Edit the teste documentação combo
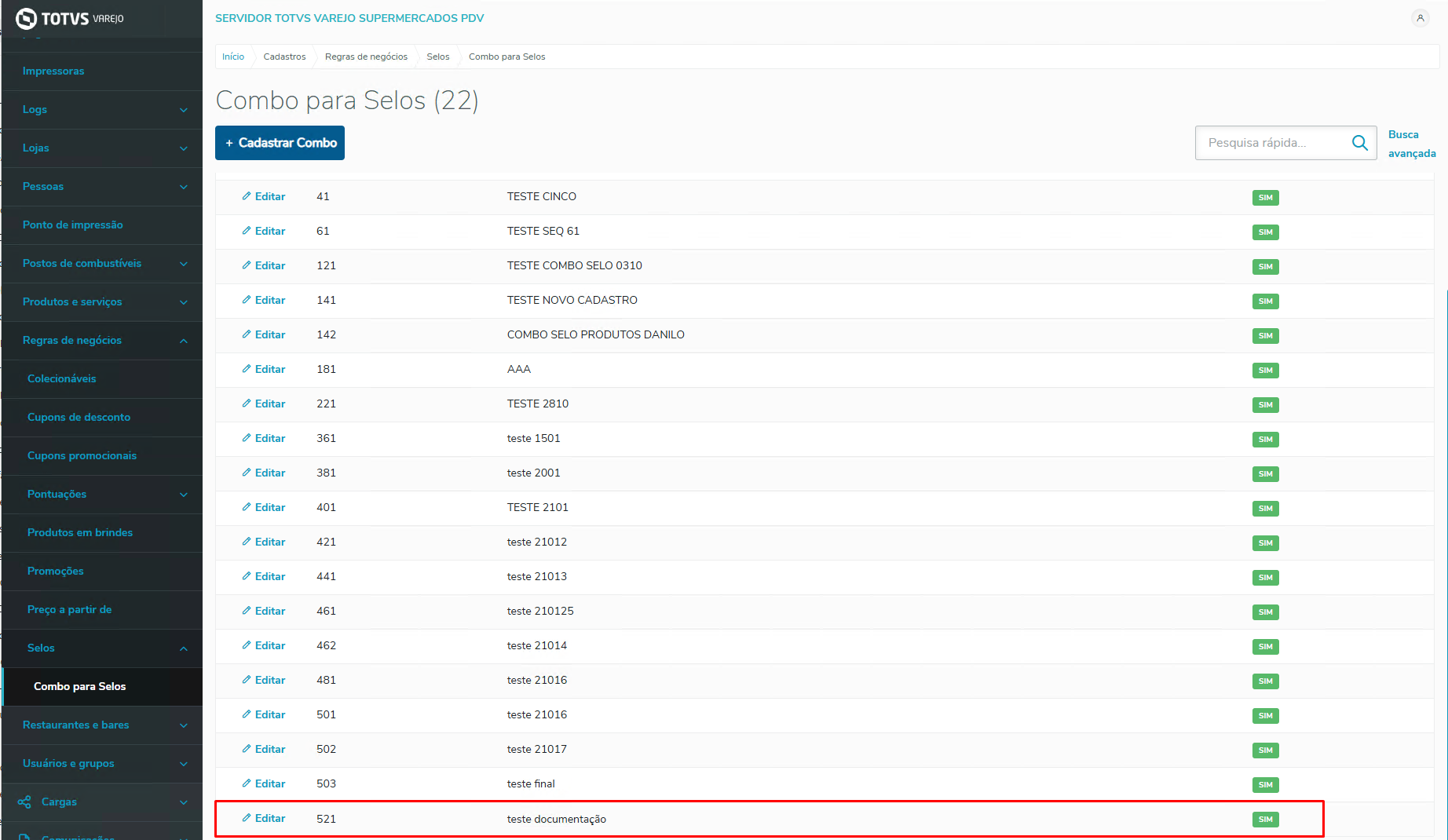Image resolution: width=1448 pixels, height=840 pixels. (264, 818)
